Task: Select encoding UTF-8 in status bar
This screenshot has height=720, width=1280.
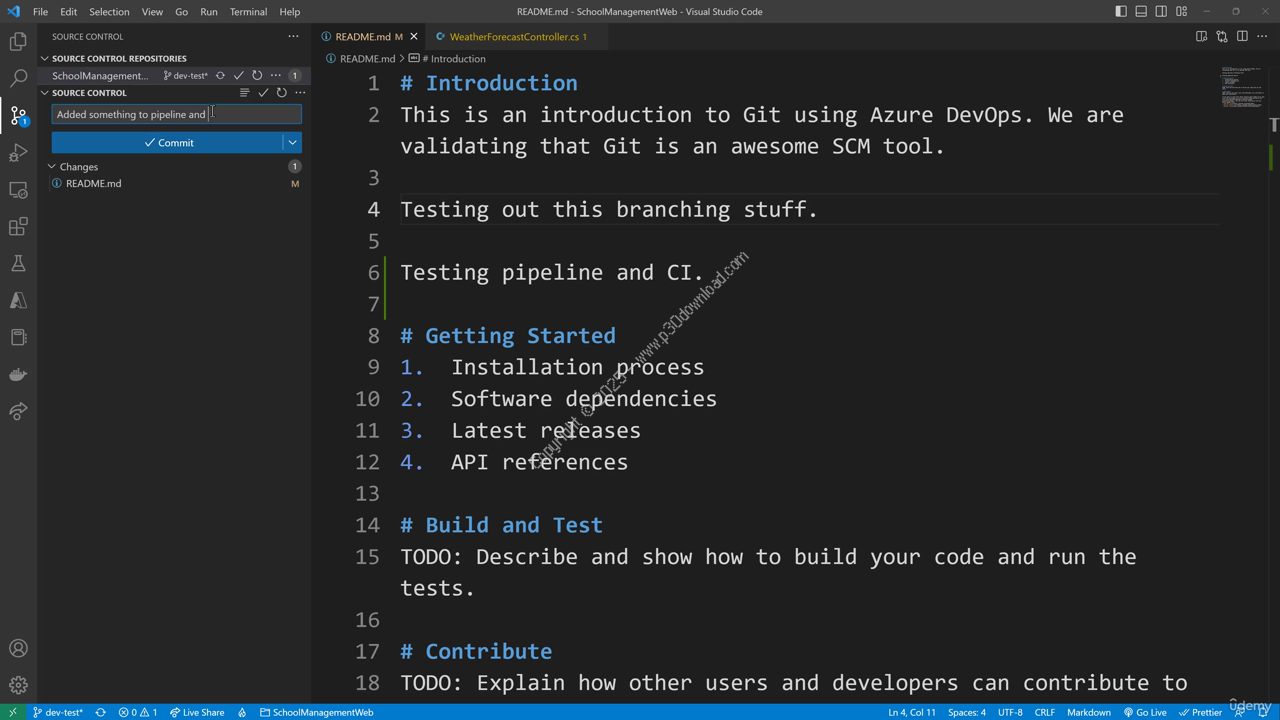Action: pos(1010,712)
